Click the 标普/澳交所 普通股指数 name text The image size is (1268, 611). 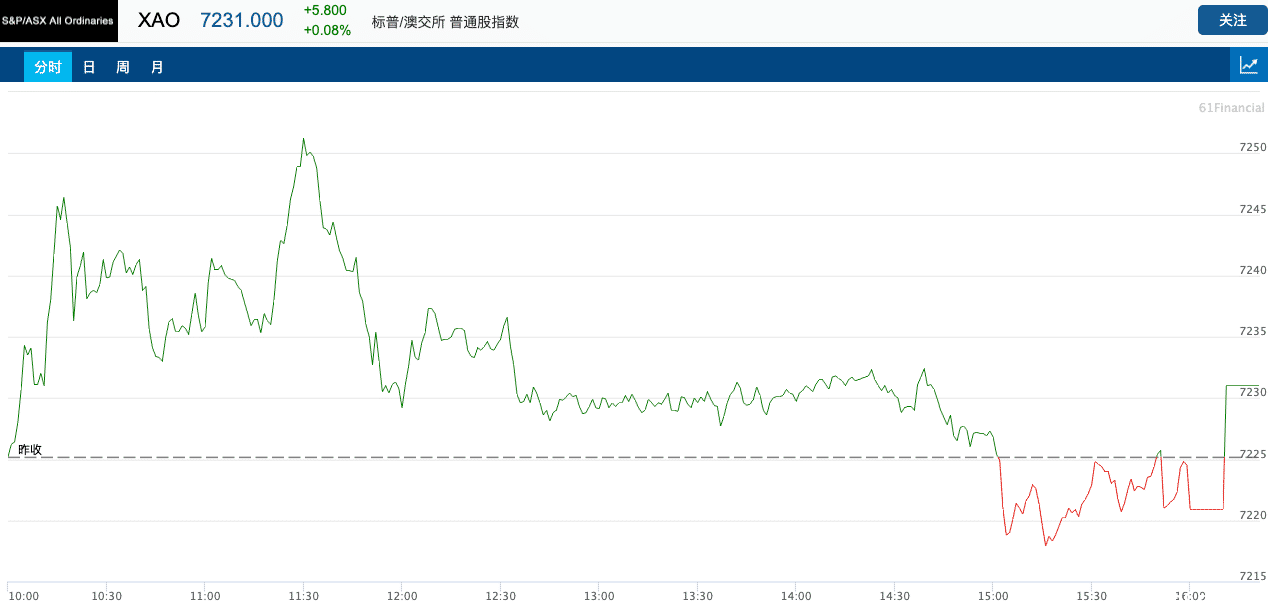pyautogui.click(x=445, y=21)
